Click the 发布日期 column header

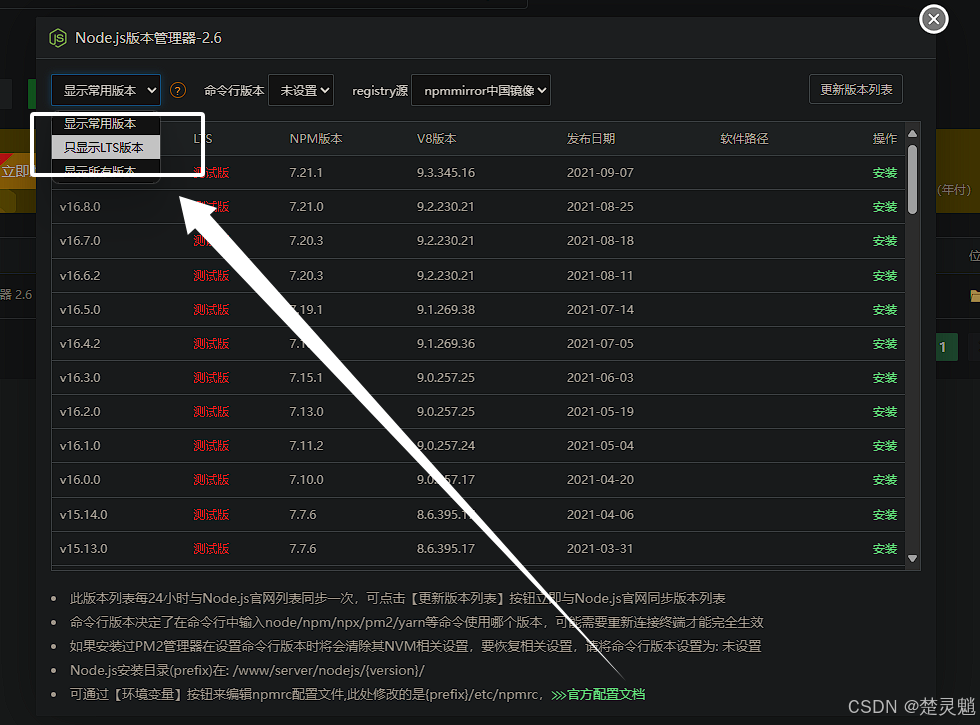point(591,139)
